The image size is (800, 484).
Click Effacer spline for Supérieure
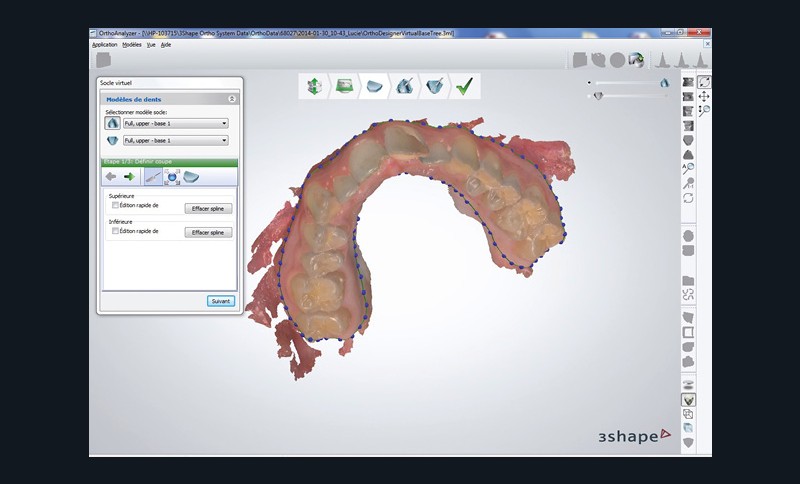[x=208, y=207]
